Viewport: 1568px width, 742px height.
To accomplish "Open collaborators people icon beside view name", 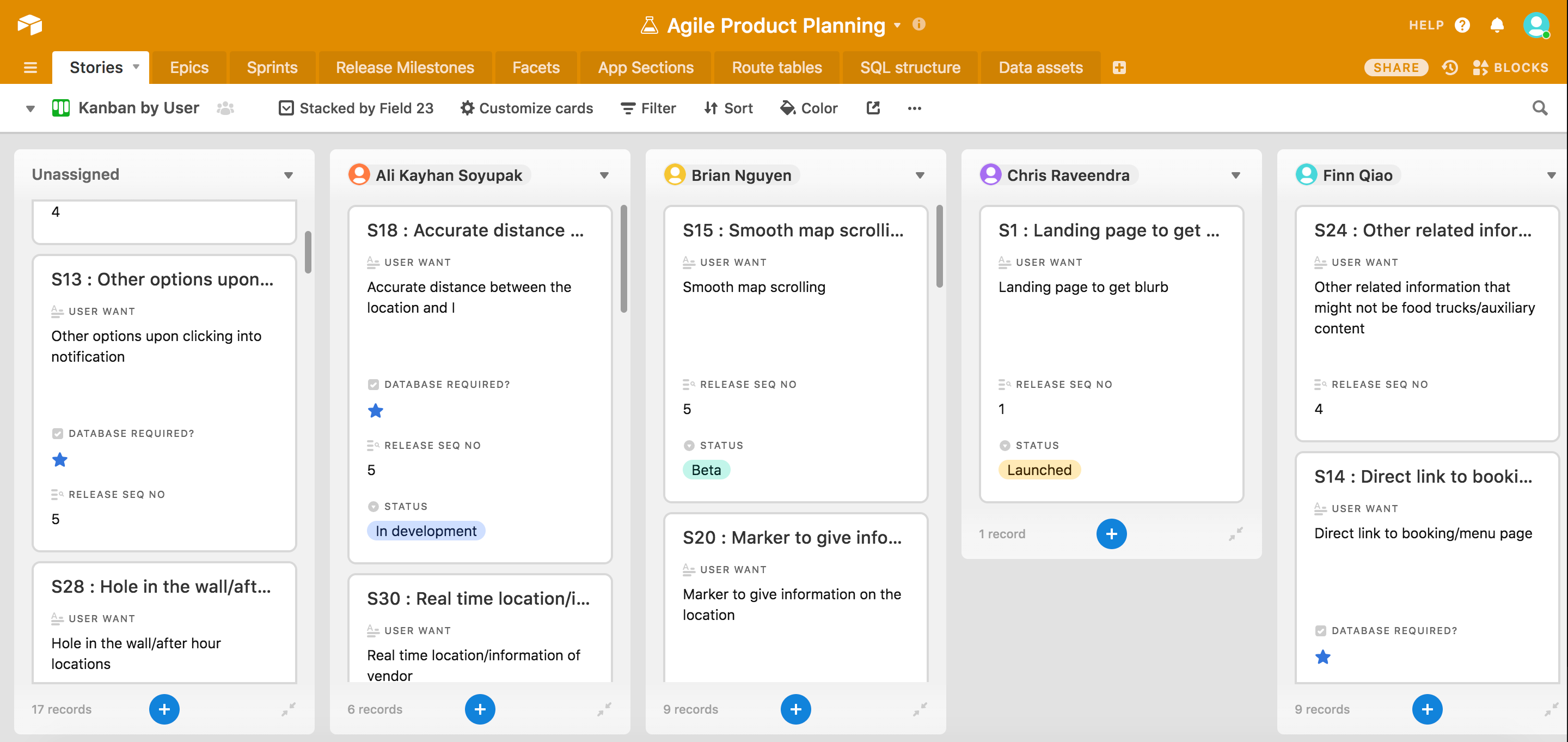I will click(x=225, y=108).
